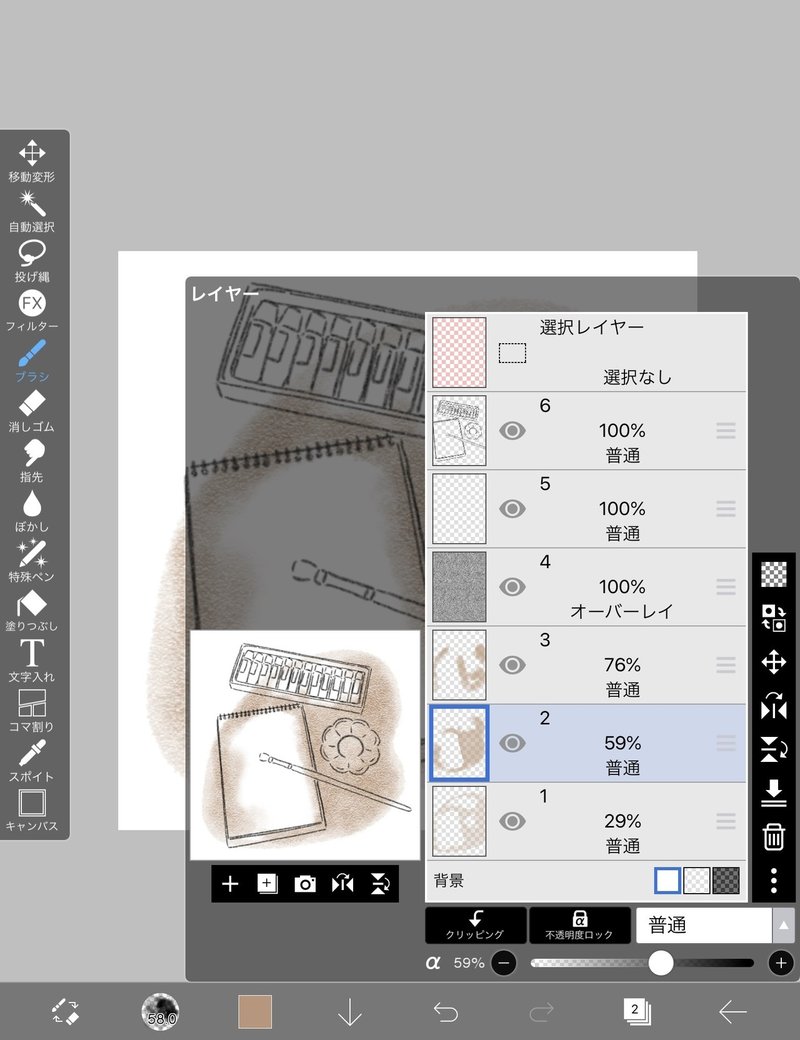Select layer 4 gray texture thumbnail

point(459,587)
